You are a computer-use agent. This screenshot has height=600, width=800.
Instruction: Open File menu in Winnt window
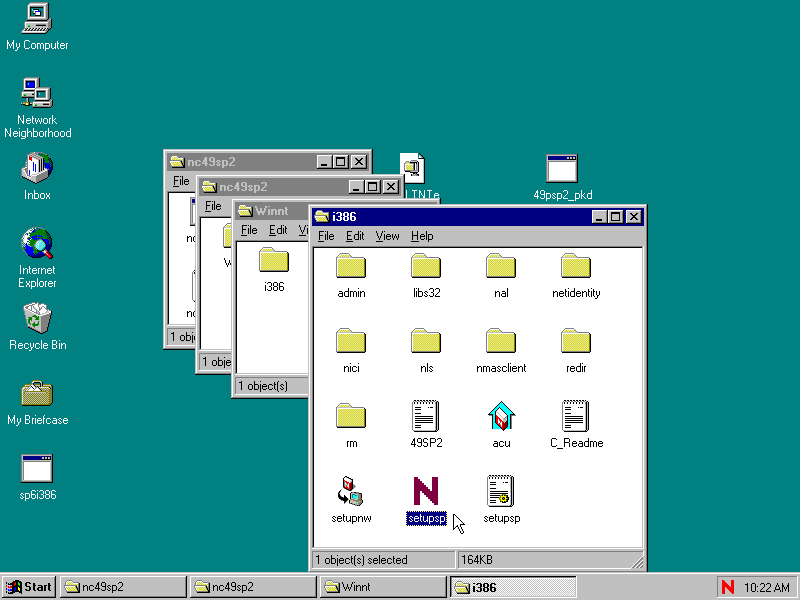pyautogui.click(x=249, y=230)
